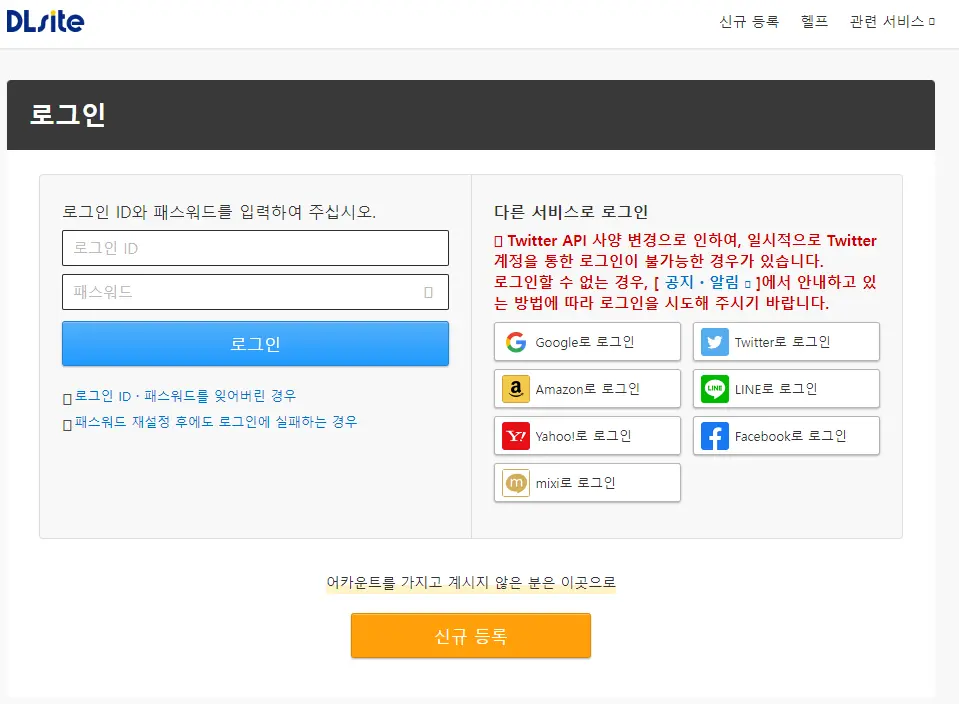This screenshot has height=704, width=959.
Task: Click the blue 로그인 button
Action: 255,344
